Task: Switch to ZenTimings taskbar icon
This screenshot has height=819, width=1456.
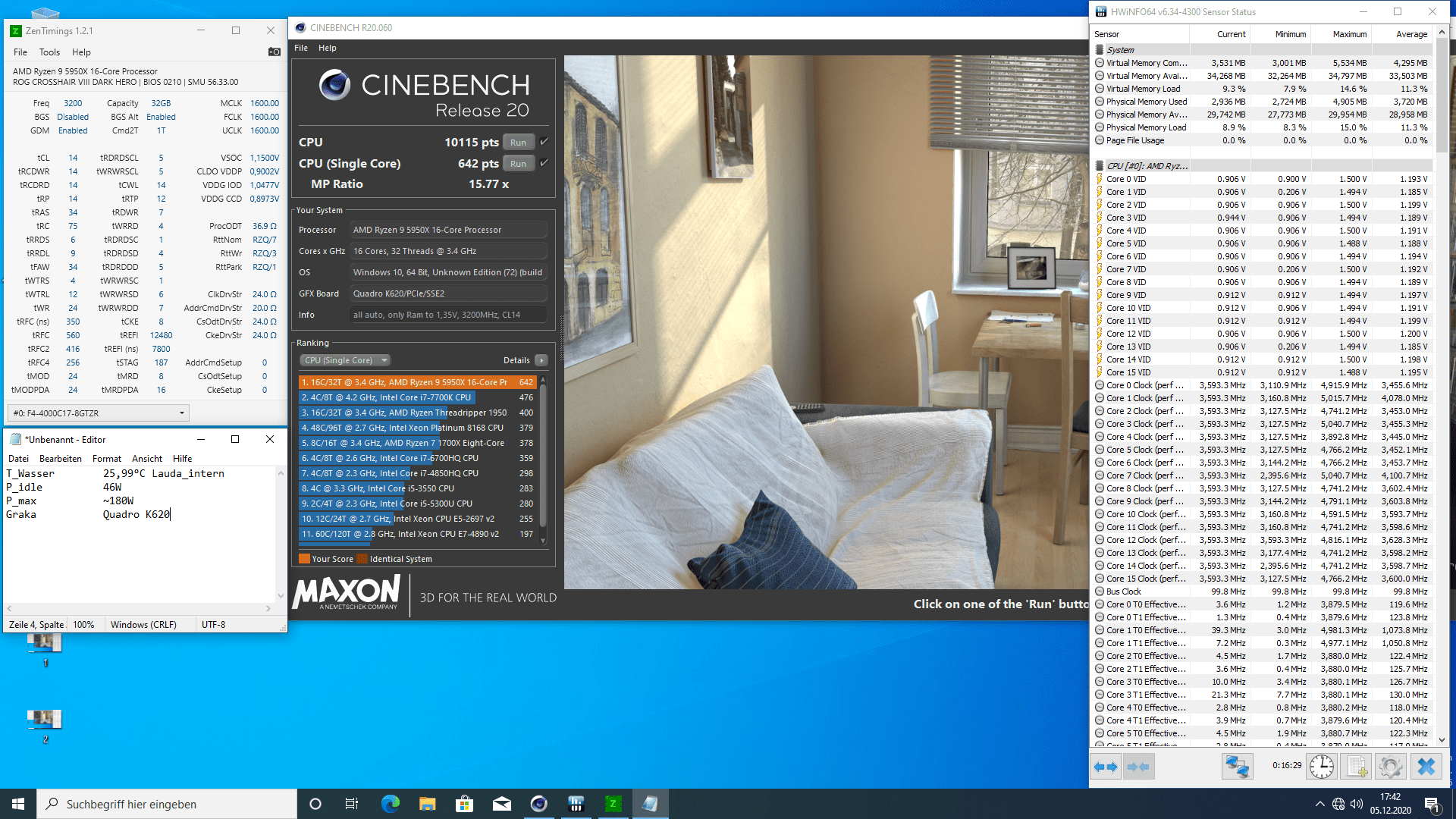Action: (x=613, y=804)
